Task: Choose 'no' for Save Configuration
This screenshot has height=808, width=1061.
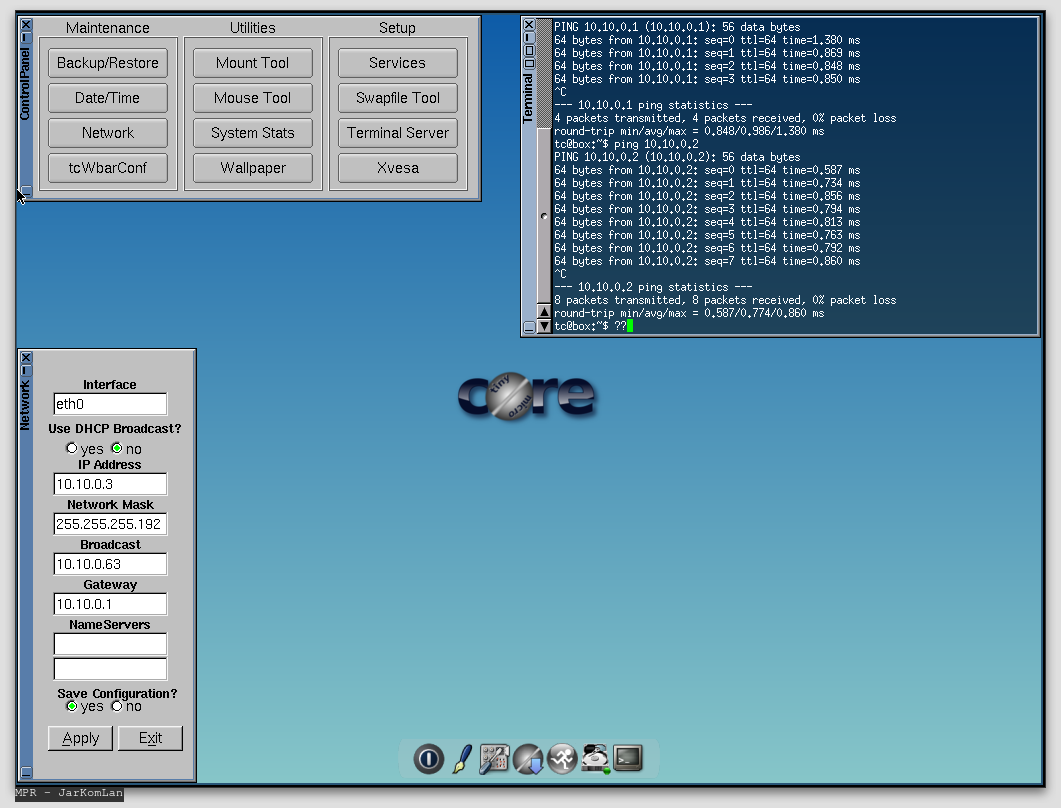Action: coord(117,706)
